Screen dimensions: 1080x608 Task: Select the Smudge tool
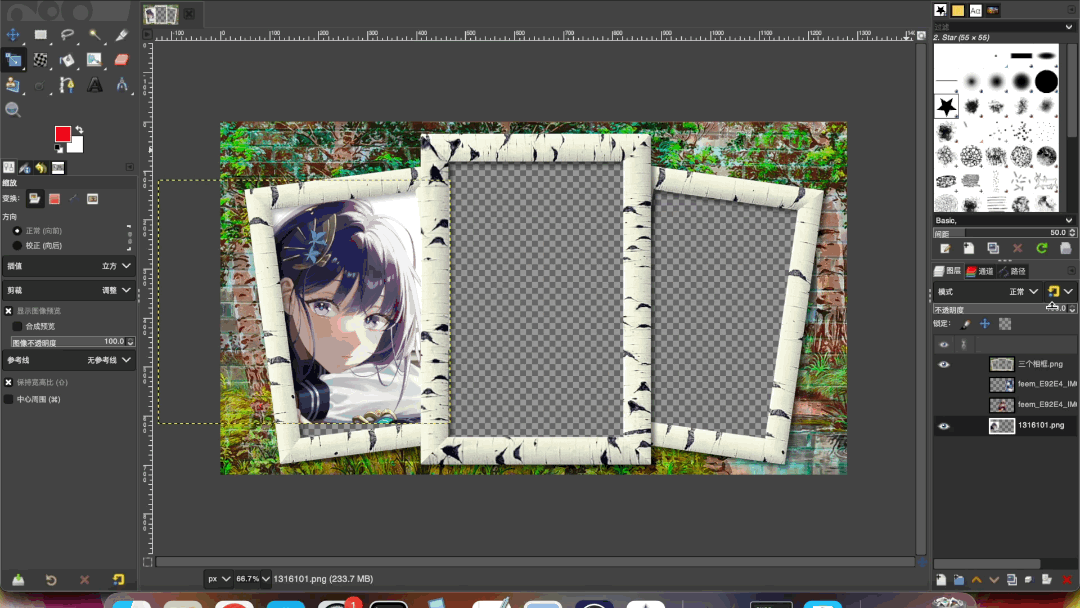(41, 85)
